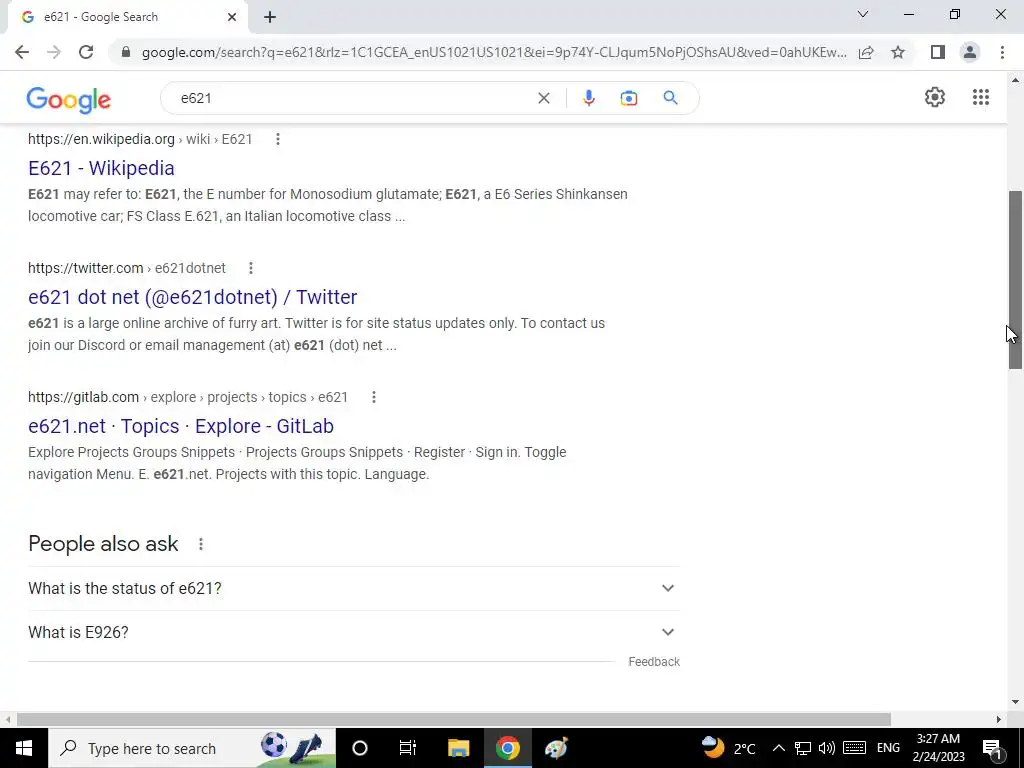1024x768 pixels.
Task: Reload the current page
Action: click(86, 52)
